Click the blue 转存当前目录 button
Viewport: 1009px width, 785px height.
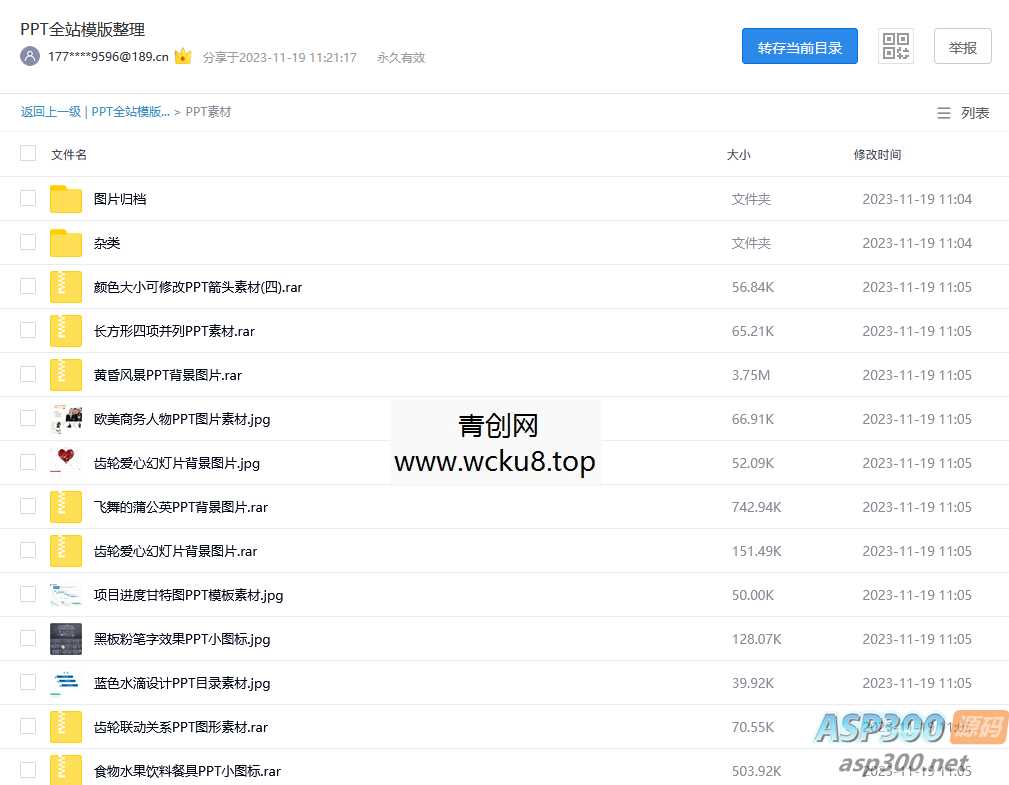pos(799,46)
